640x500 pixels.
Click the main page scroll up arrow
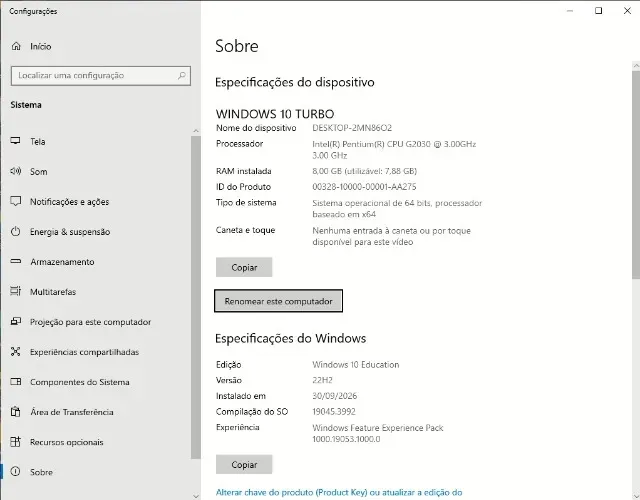click(636, 65)
